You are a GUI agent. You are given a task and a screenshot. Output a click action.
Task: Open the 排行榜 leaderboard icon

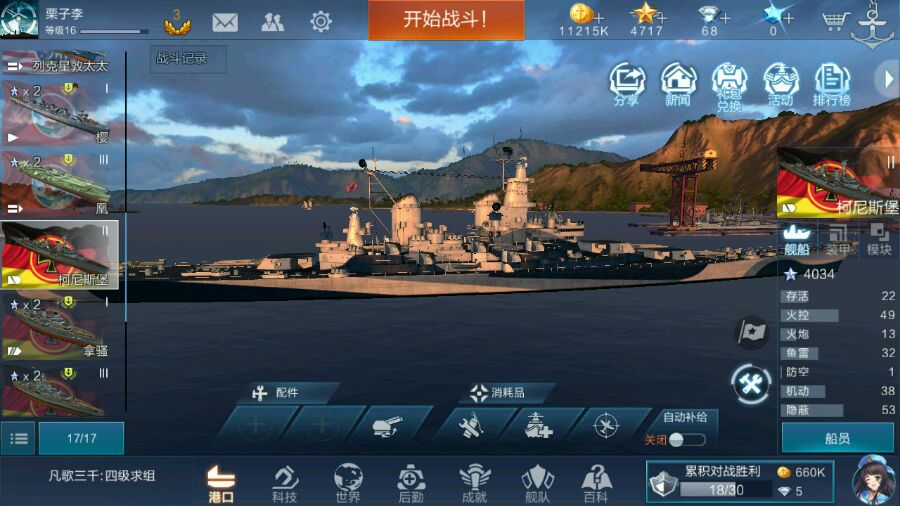pyautogui.click(x=832, y=85)
